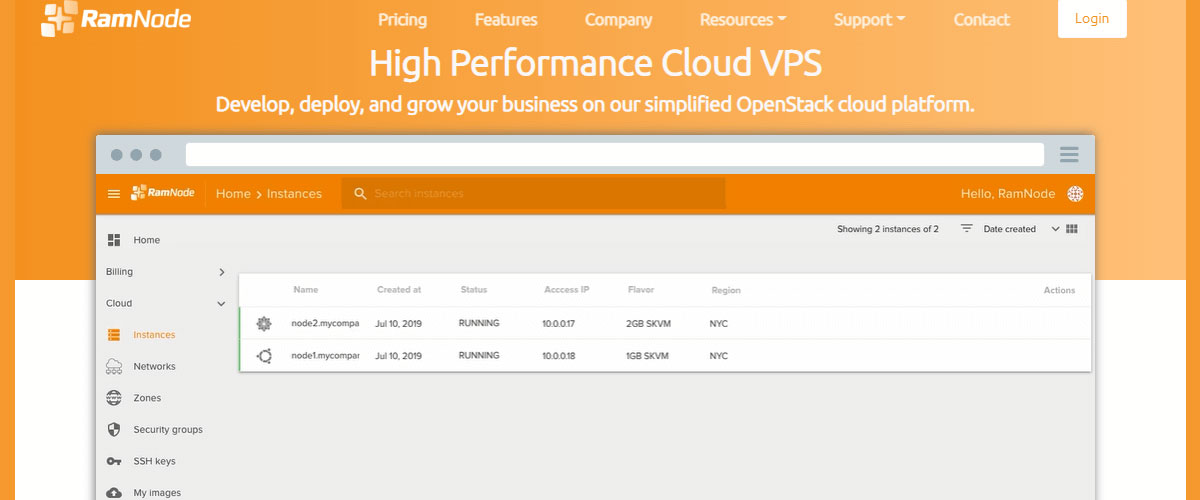Click the sort filter lines icon

point(967,229)
